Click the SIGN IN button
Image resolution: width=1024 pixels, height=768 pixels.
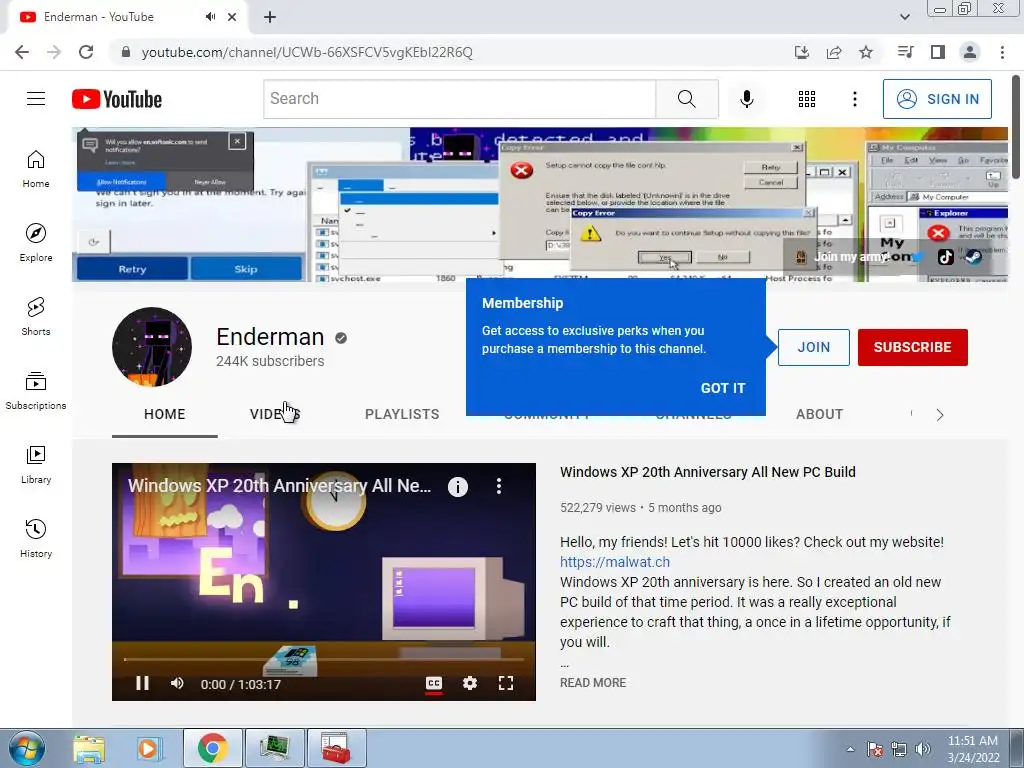coord(937,99)
